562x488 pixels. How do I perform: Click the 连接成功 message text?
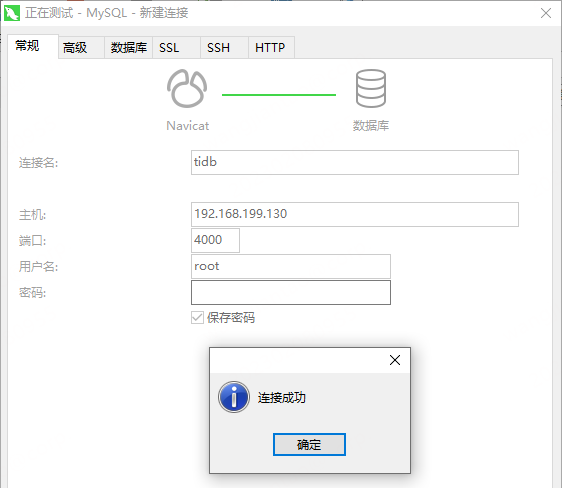(282, 397)
